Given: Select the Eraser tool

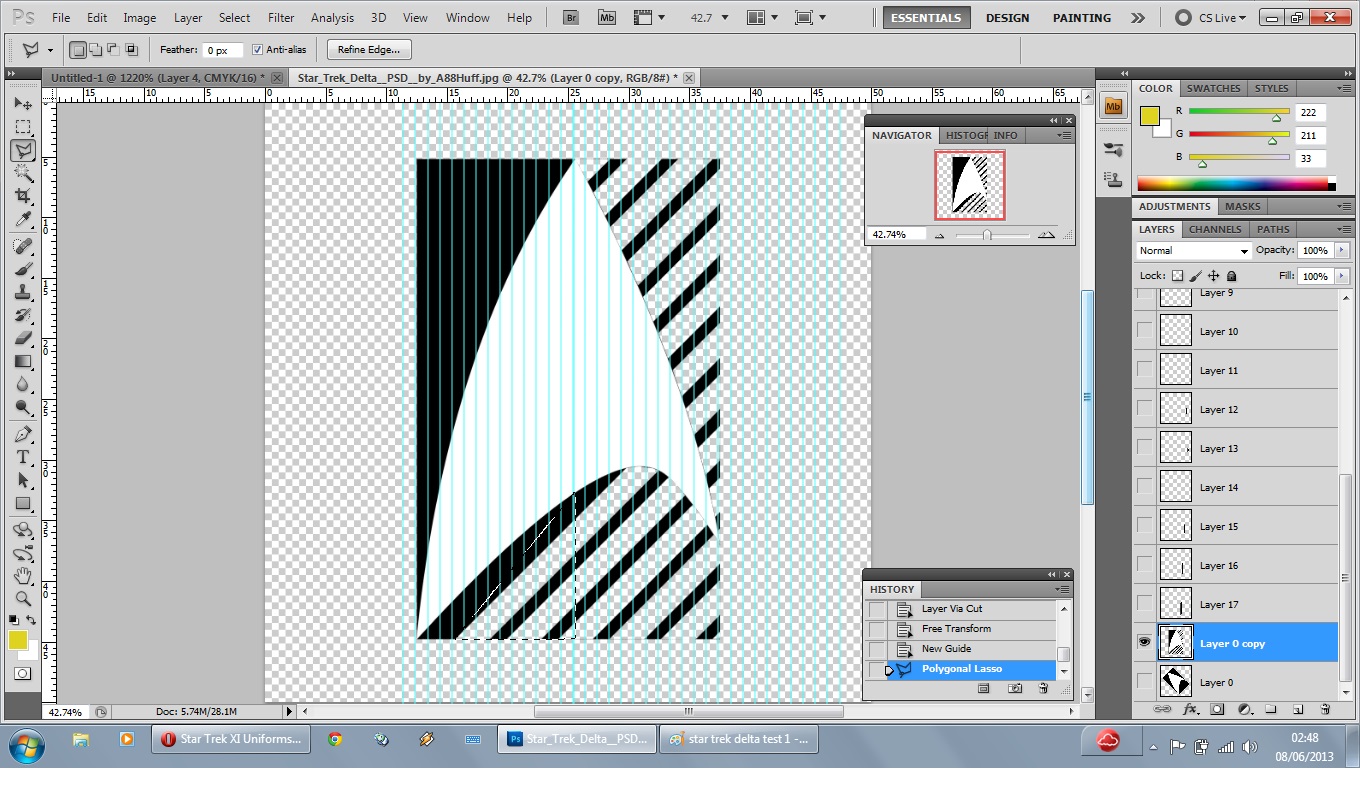Looking at the screenshot, I should click(23, 338).
